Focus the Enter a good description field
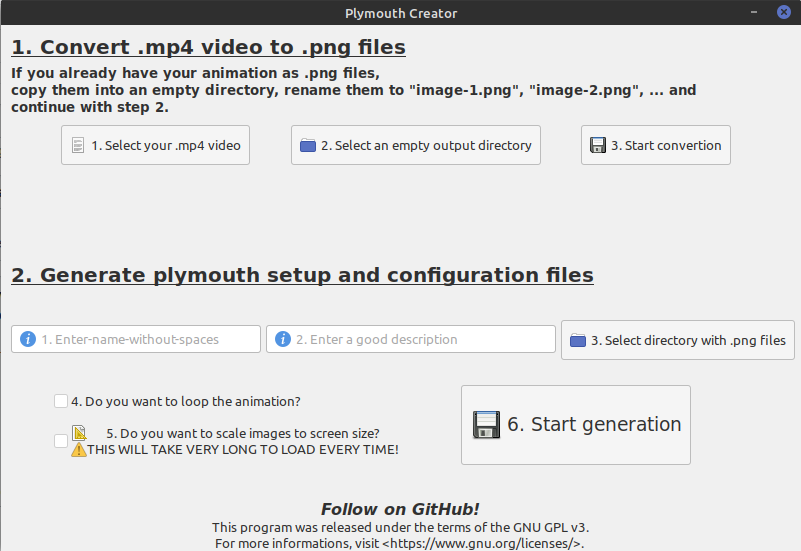The height and width of the screenshot is (551, 801). [x=411, y=339]
